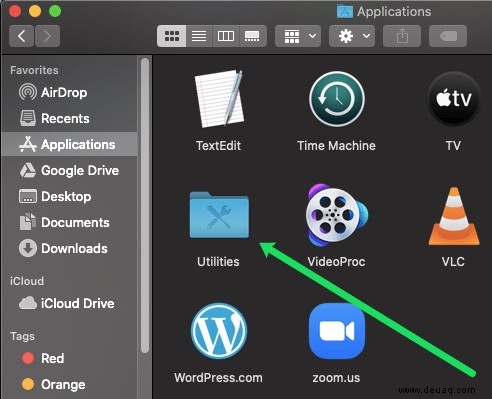492x399 pixels.
Task: Open the Time Machine app
Action: (x=337, y=99)
